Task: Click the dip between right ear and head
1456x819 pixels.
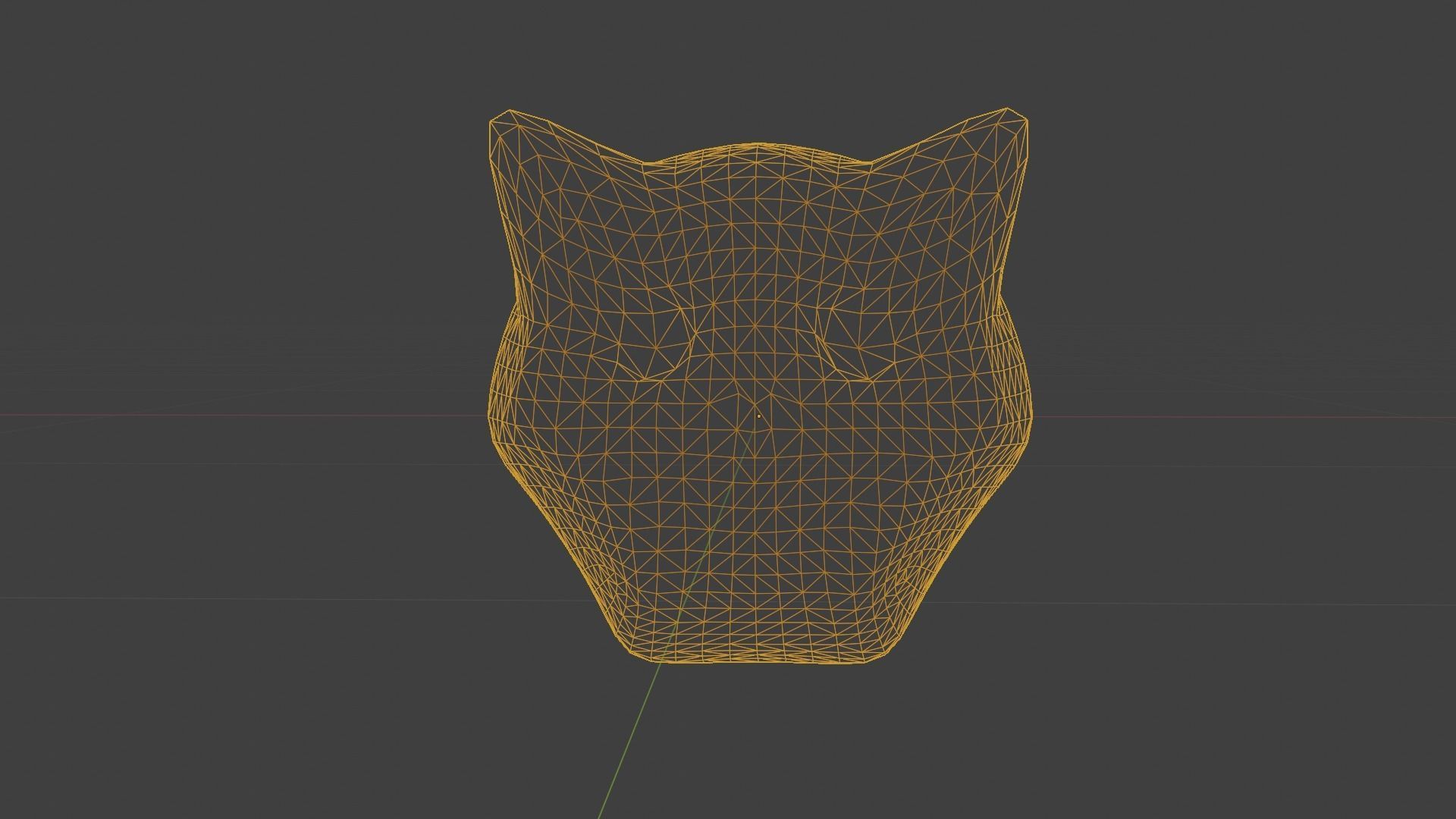Action: click(x=871, y=162)
